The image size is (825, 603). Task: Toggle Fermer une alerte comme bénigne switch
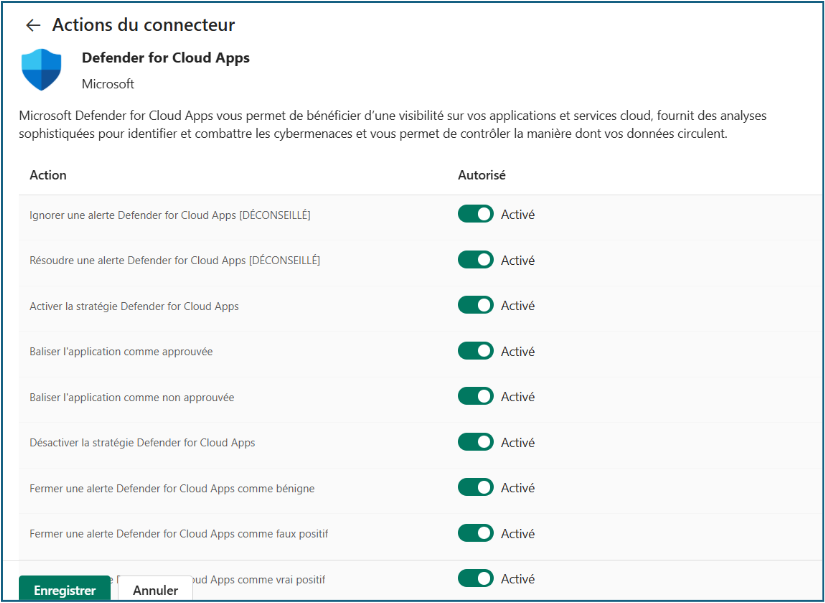coord(476,487)
